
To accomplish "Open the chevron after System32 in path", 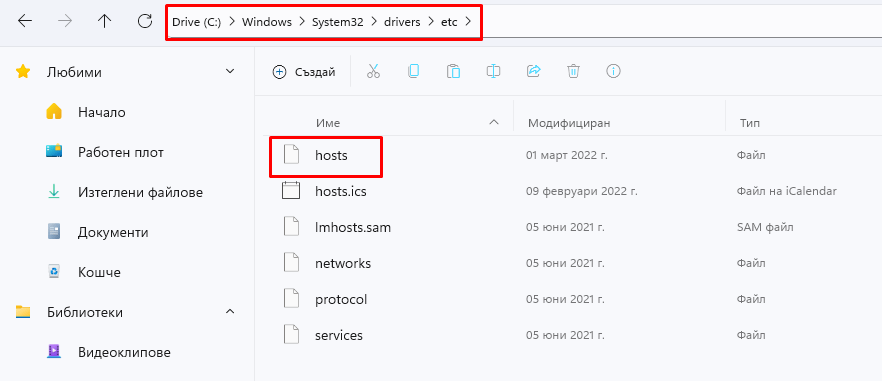I will click(x=373, y=22).
